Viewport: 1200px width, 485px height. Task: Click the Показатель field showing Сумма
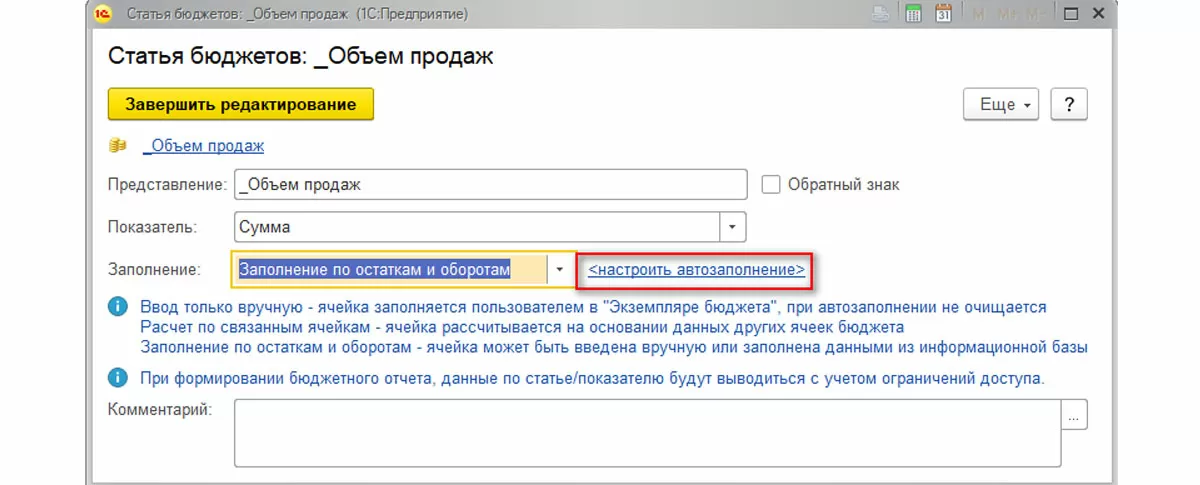[478, 227]
